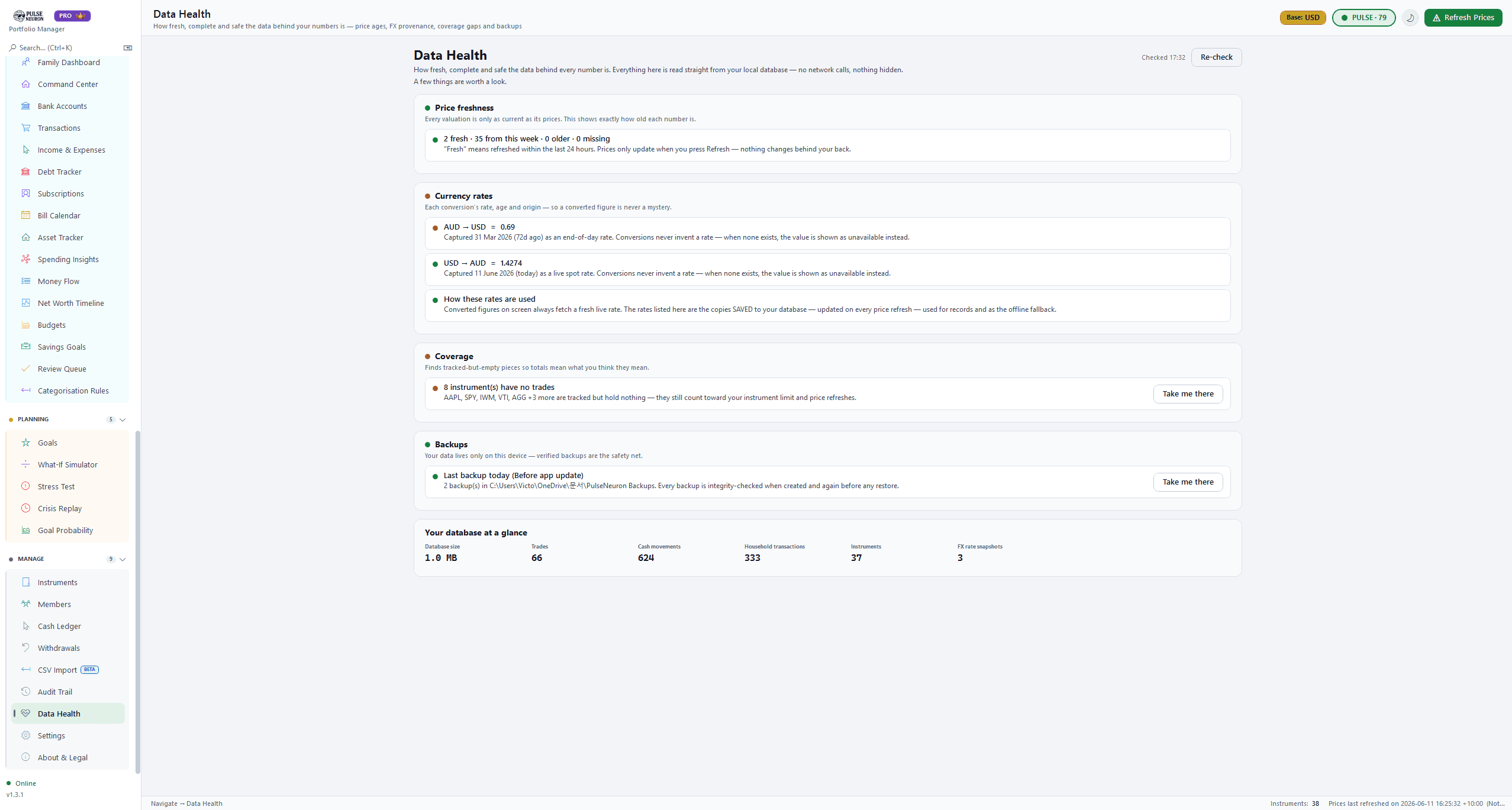Click the Online status indicator

[x=21, y=783]
